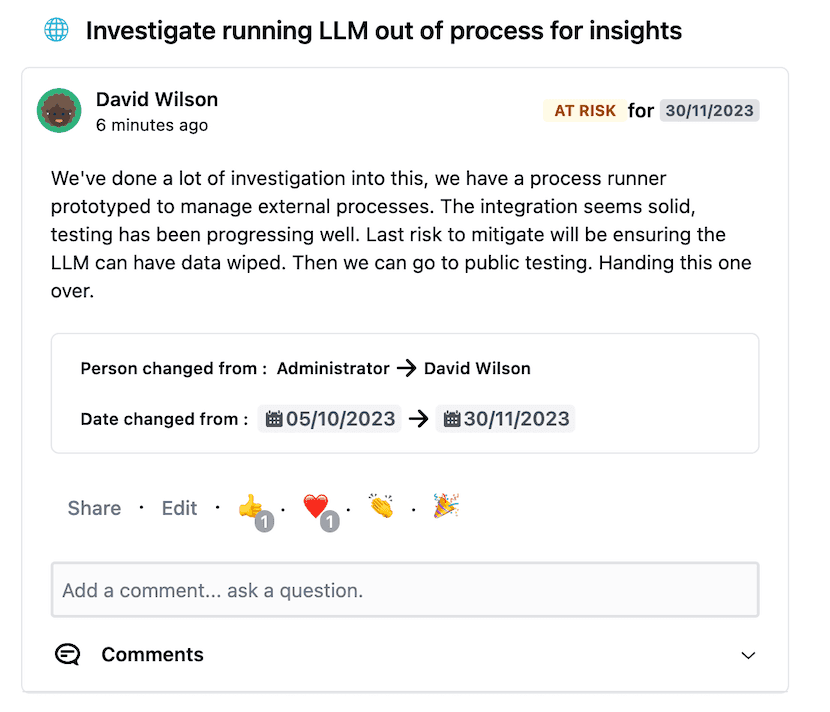The height and width of the screenshot is (712, 830).
Task: Click the 6 minutes ago timestamp
Action: (152, 125)
